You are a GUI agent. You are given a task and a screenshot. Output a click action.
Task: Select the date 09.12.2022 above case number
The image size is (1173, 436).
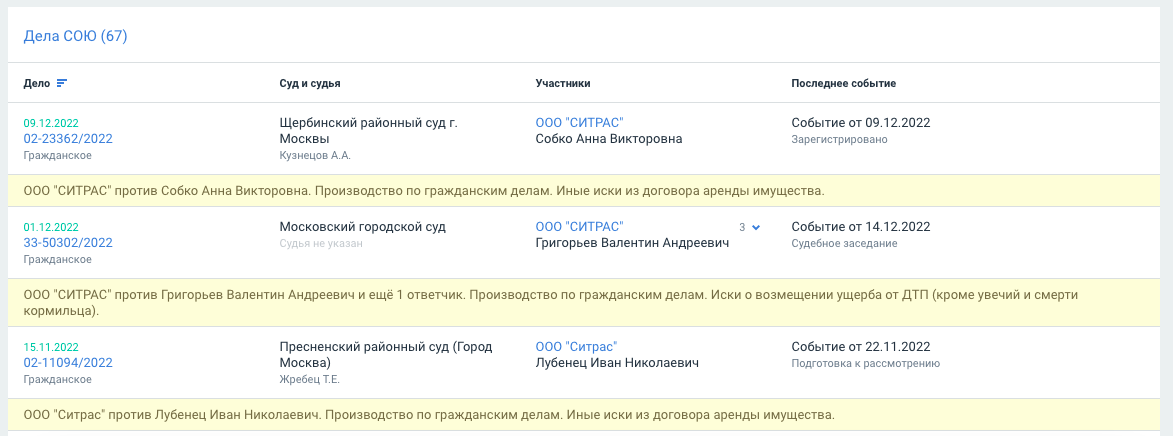click(51, 123)
